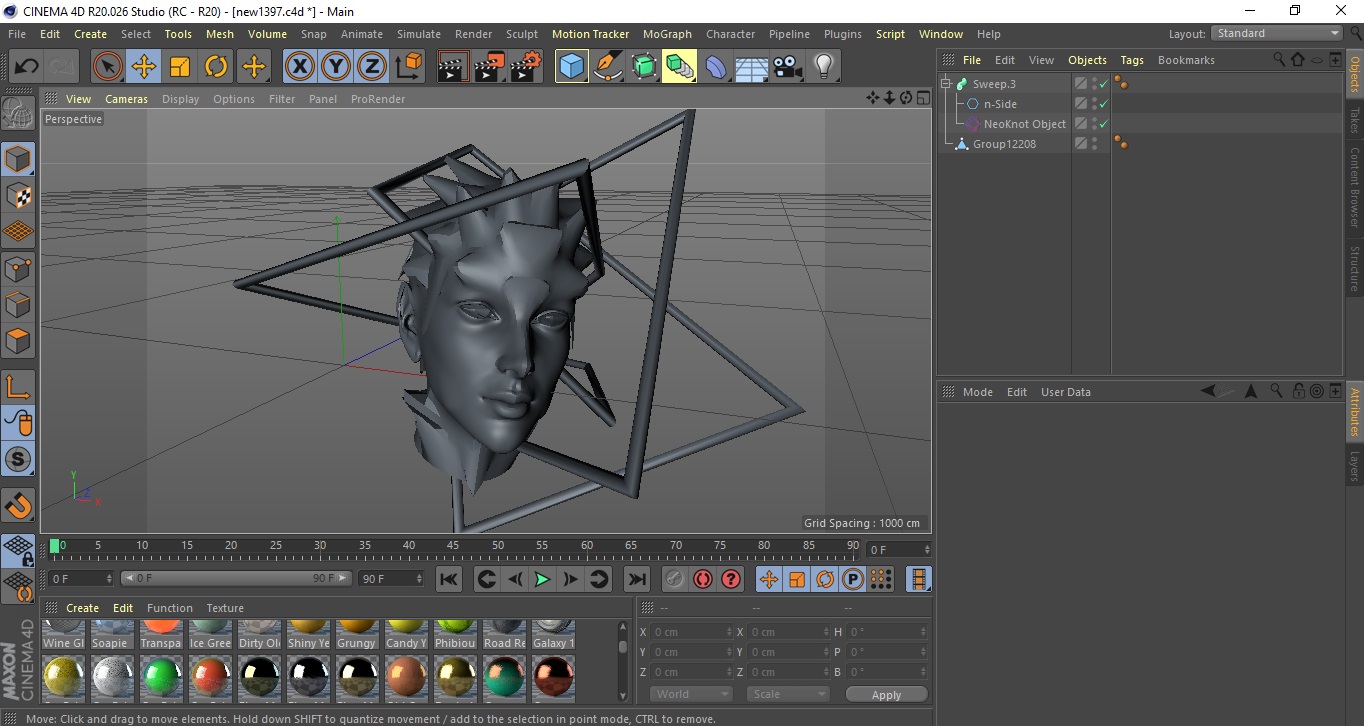Switch to Texture mode

[x=18, y=195]
